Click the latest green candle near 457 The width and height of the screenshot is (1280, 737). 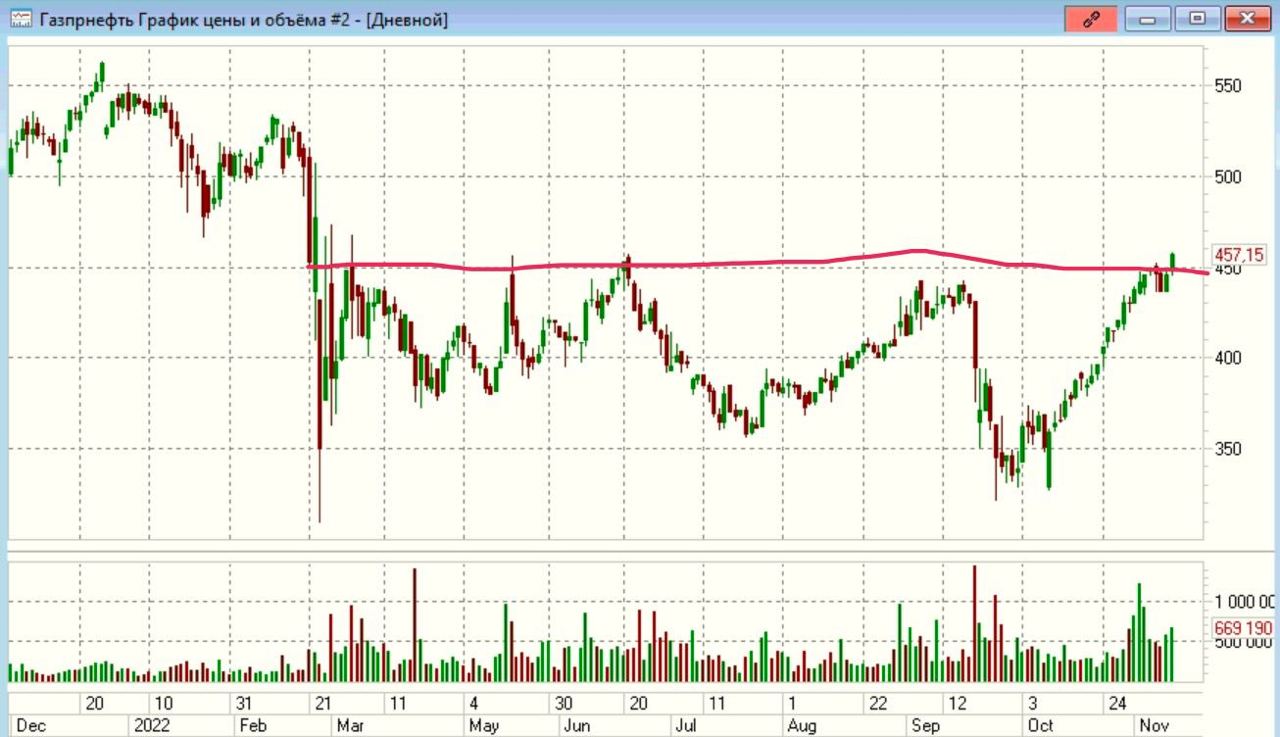(1172, 261)
